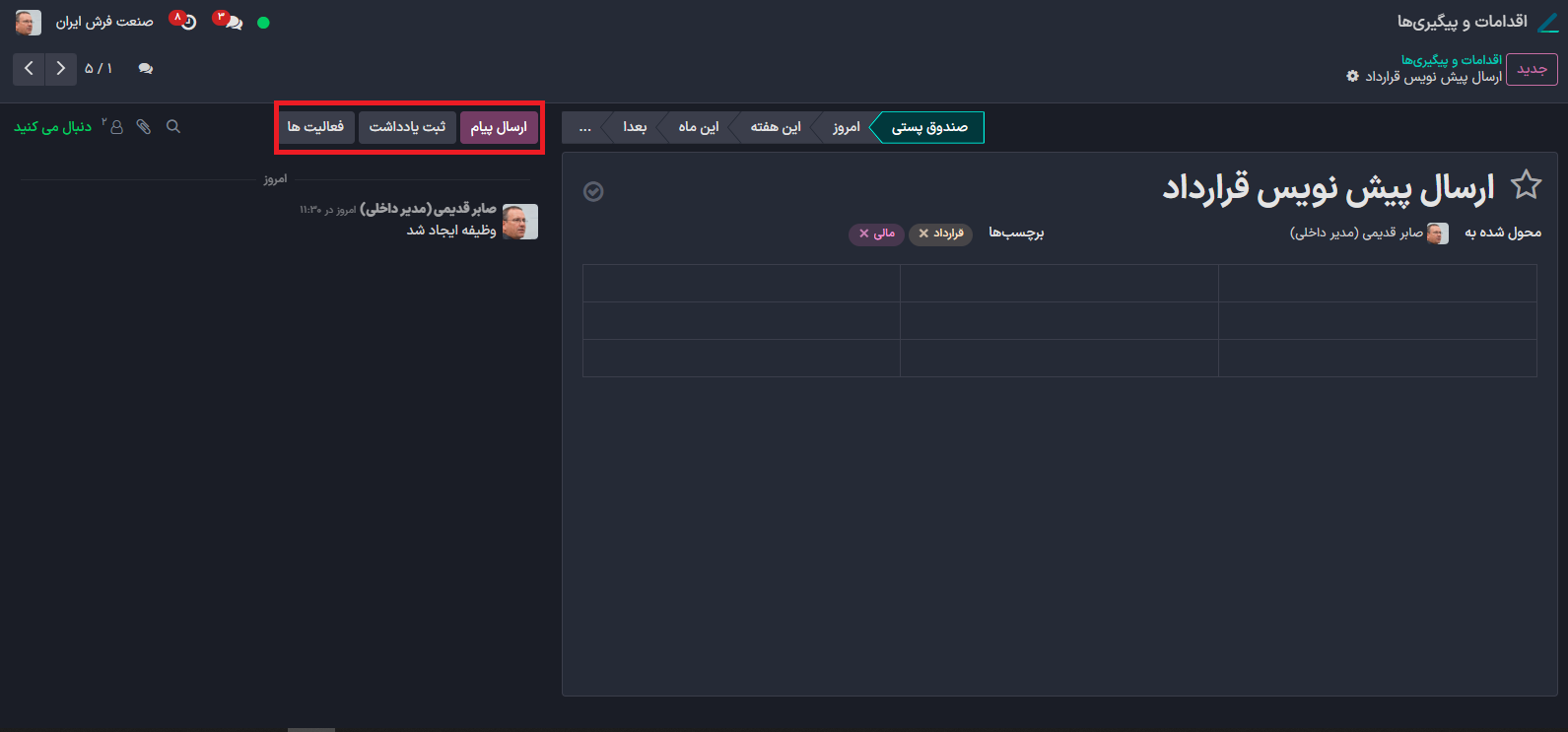Open the activities clock icon in the top bar
This screenshot has width=1568, height=732.
187,22
